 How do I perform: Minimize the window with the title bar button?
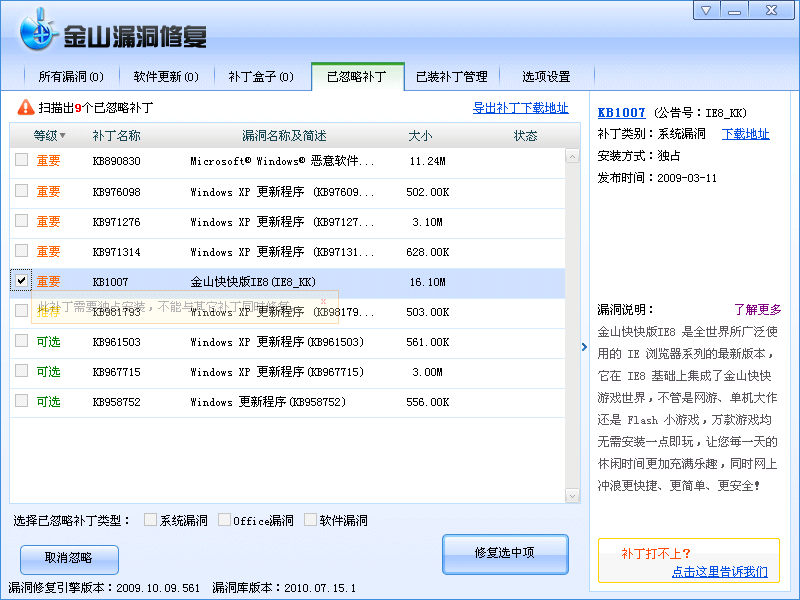[x=734, y=10]
